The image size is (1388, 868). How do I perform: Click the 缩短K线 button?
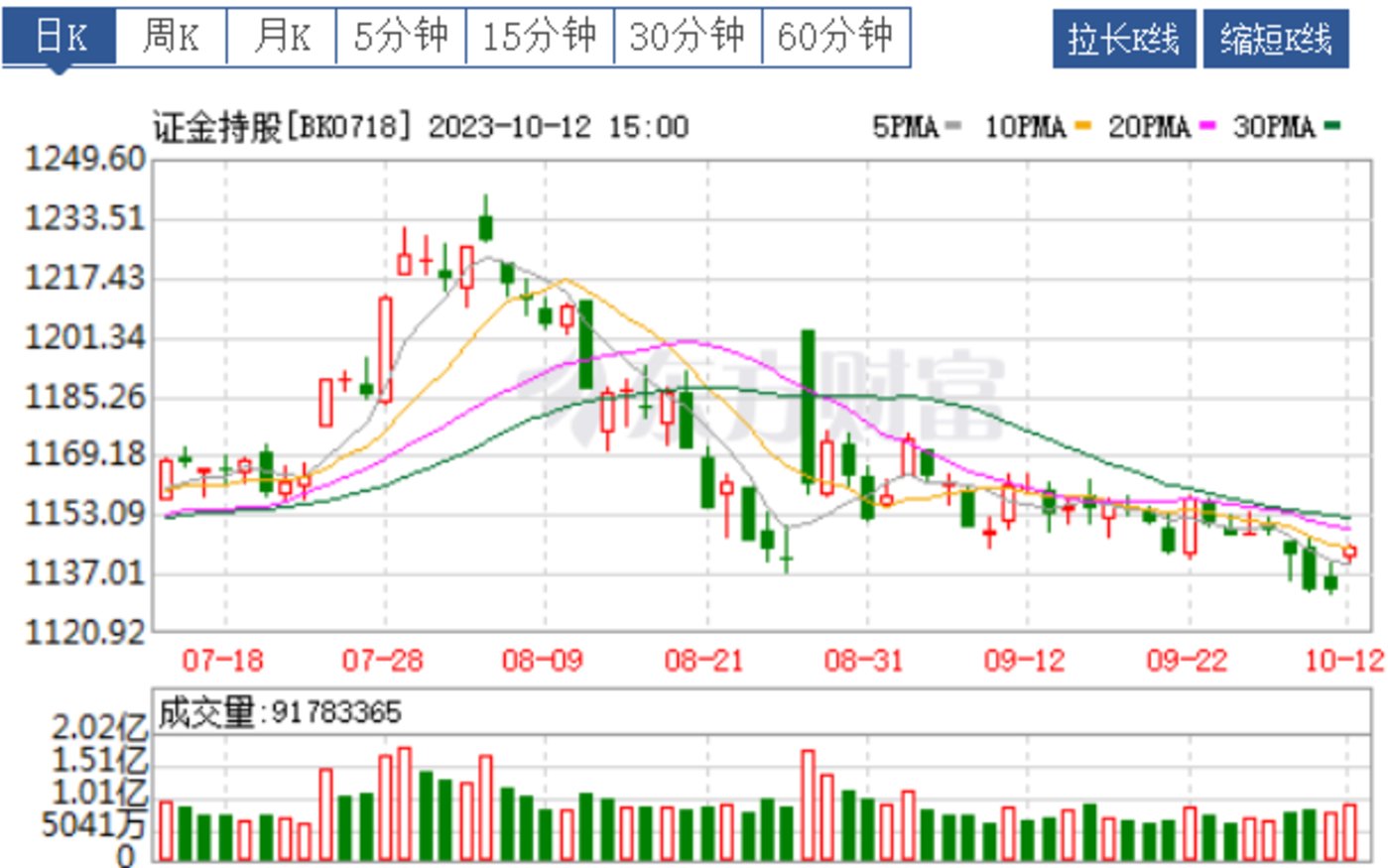1274,41
